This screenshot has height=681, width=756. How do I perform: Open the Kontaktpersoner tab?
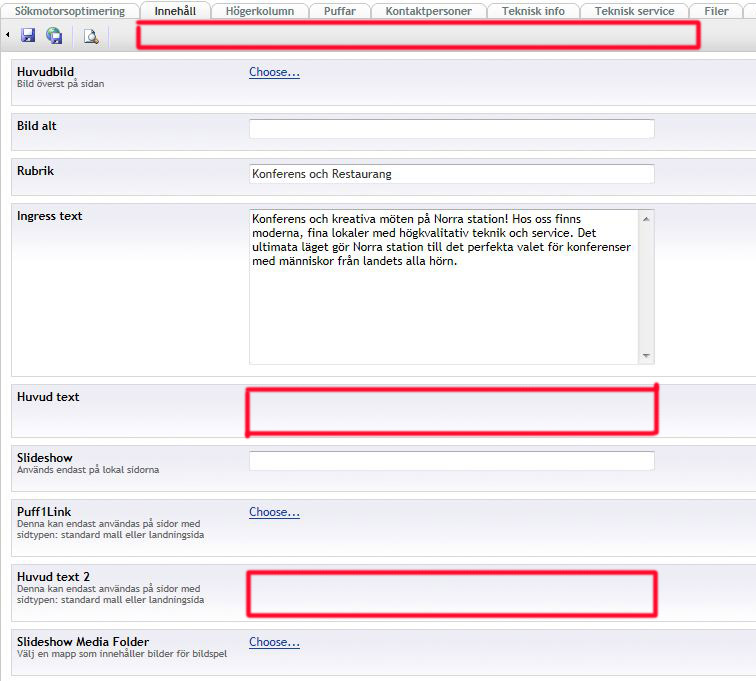[428, 11]
